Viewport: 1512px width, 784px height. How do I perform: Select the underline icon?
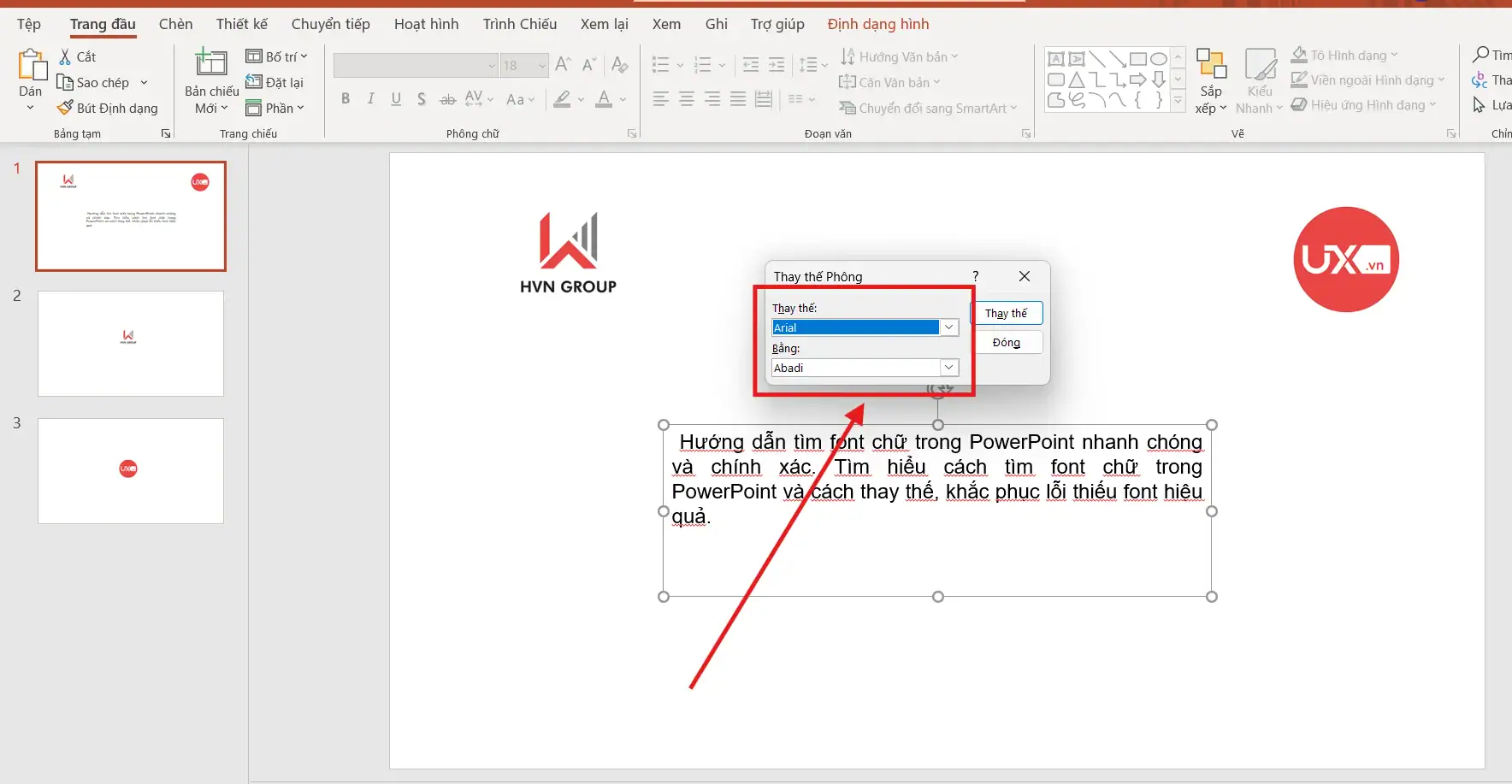[x=396, y=99]
